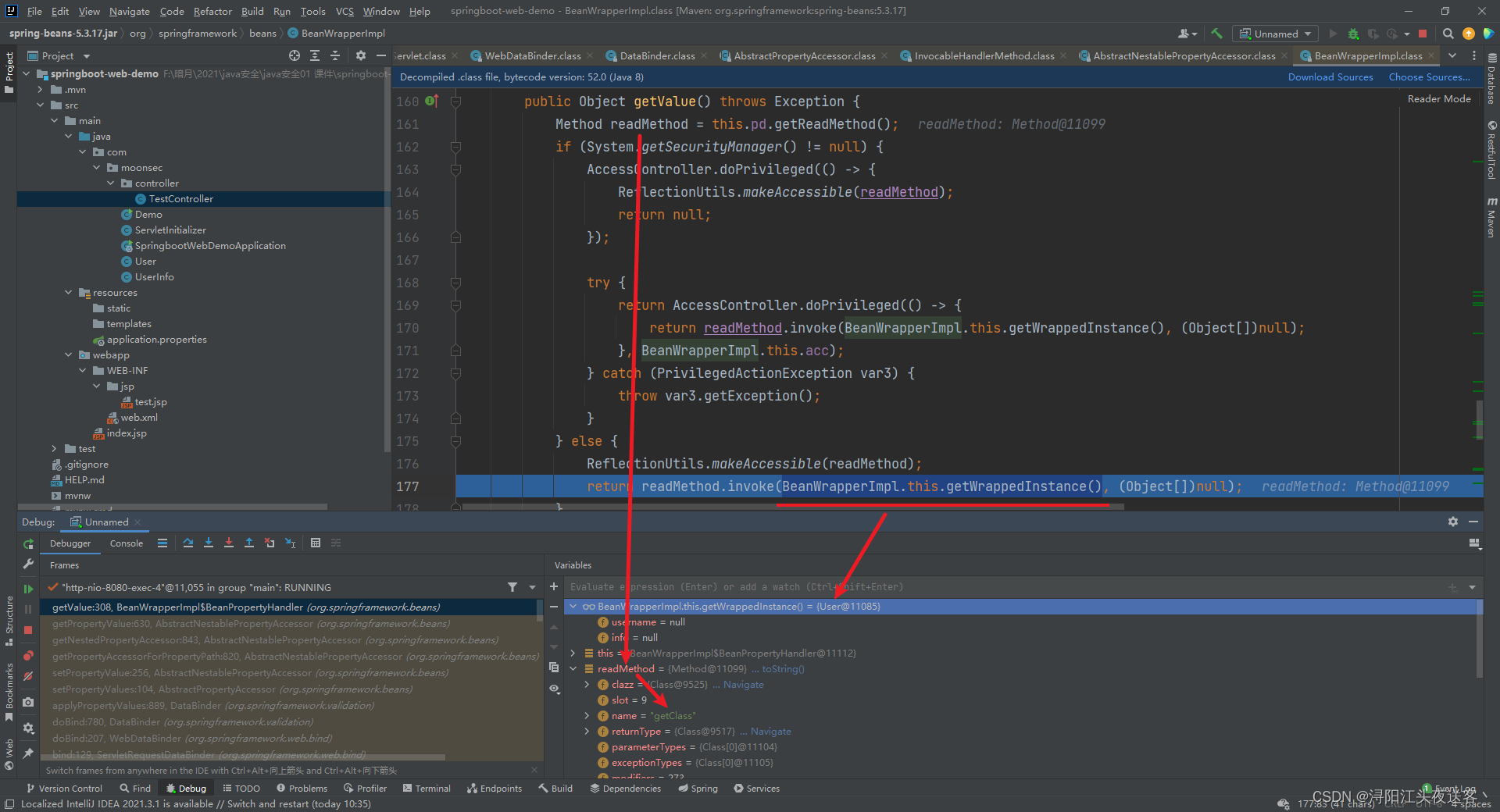The image size is (1500, 812).
Task: Toggle the Bookmarks tool window
Action: [x=9, y=691]
